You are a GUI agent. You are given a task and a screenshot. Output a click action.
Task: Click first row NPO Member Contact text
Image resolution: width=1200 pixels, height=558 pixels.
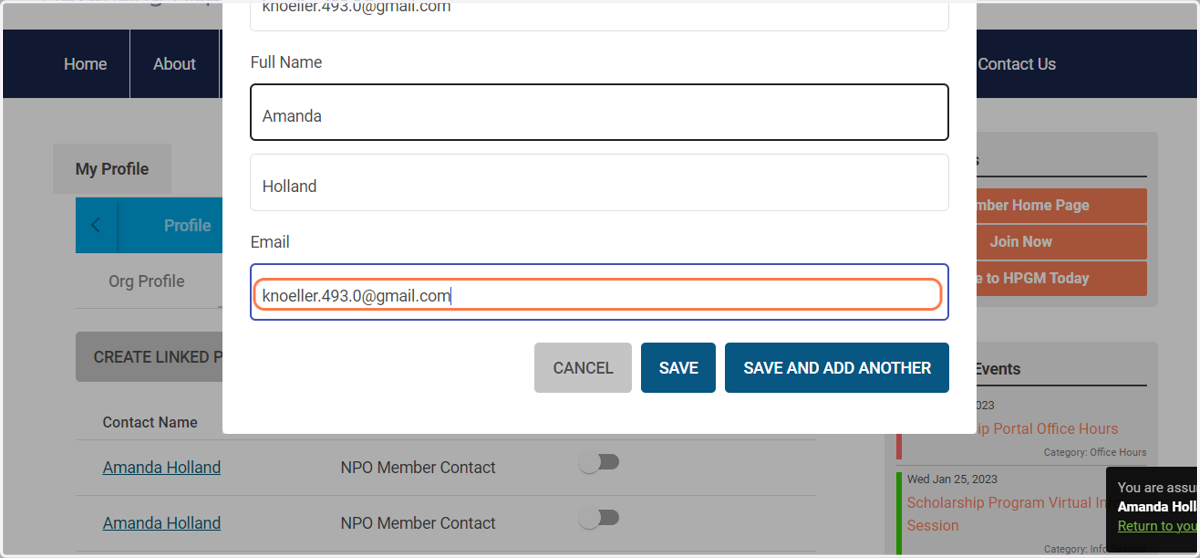tap(418, 467)
